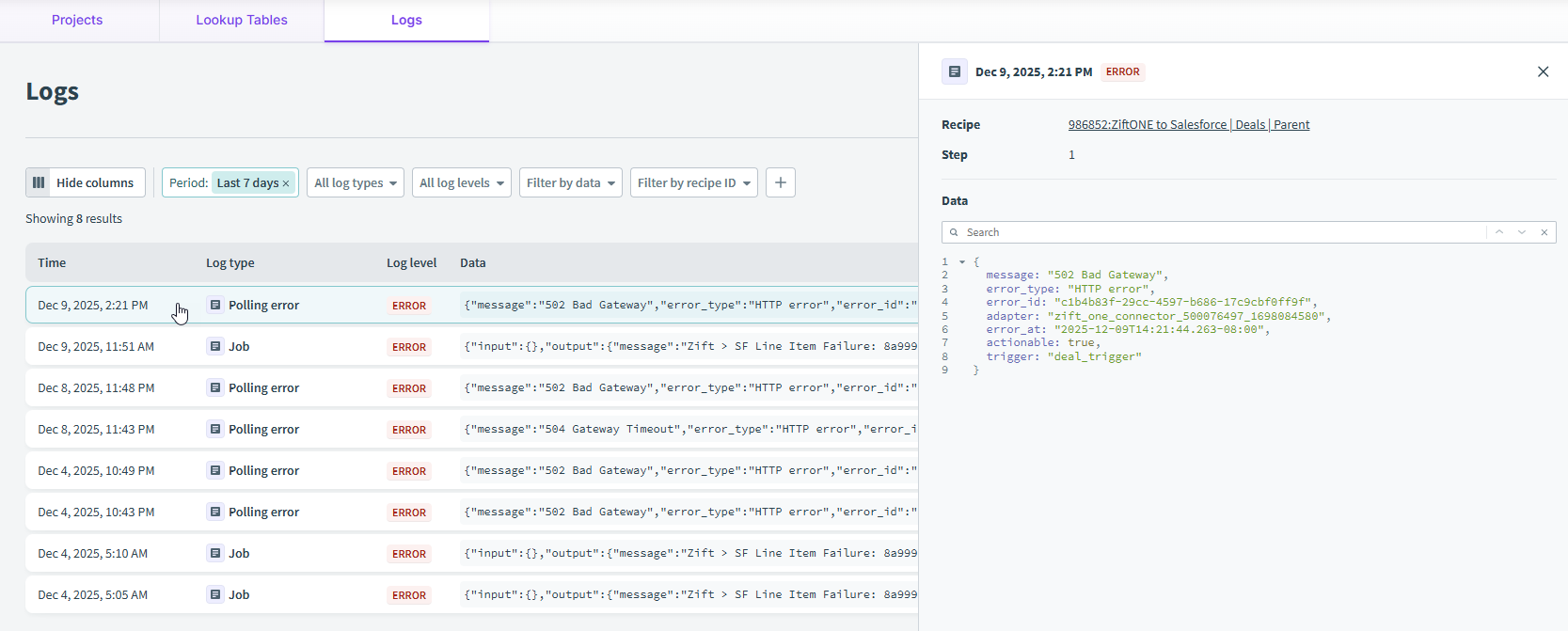The height and width of the screenshot is (631, 1568).
Task: Open the Filter by recipe ID dropdown
Action: tap(694, 182)
